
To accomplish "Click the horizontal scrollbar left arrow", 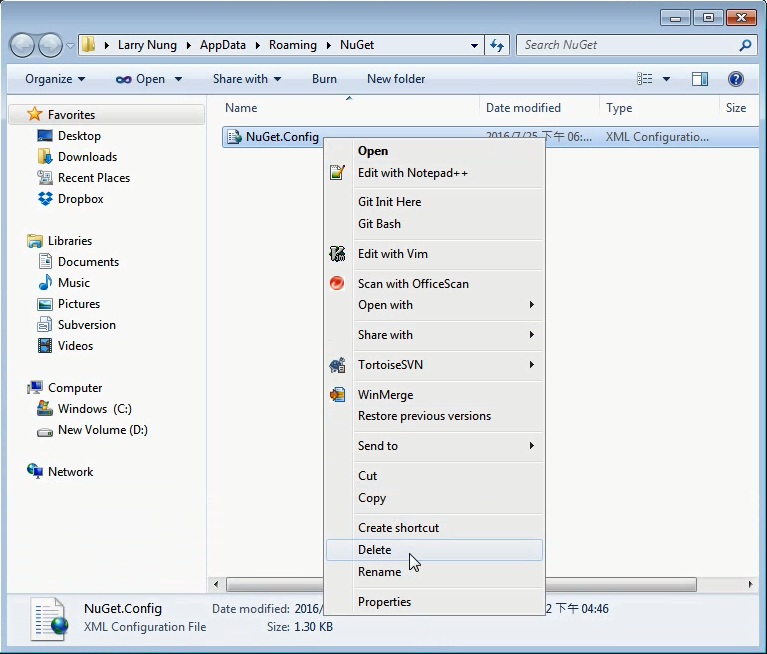I will [x=216, y=584].
